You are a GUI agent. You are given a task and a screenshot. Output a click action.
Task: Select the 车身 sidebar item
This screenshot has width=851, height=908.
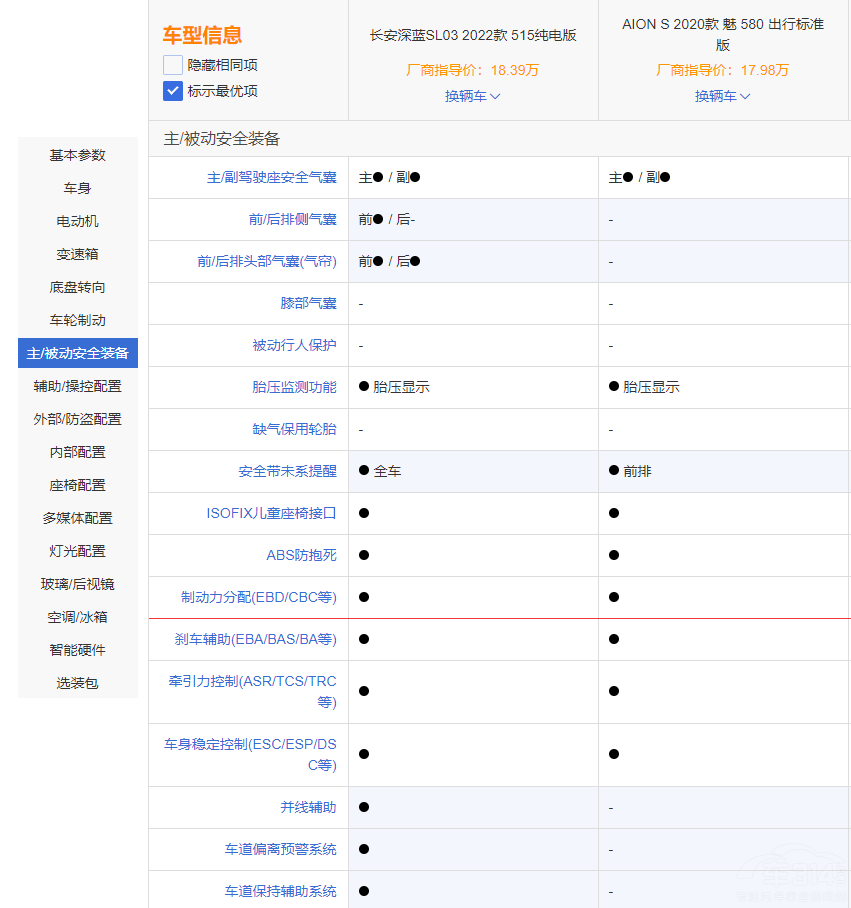click(75, 188)
